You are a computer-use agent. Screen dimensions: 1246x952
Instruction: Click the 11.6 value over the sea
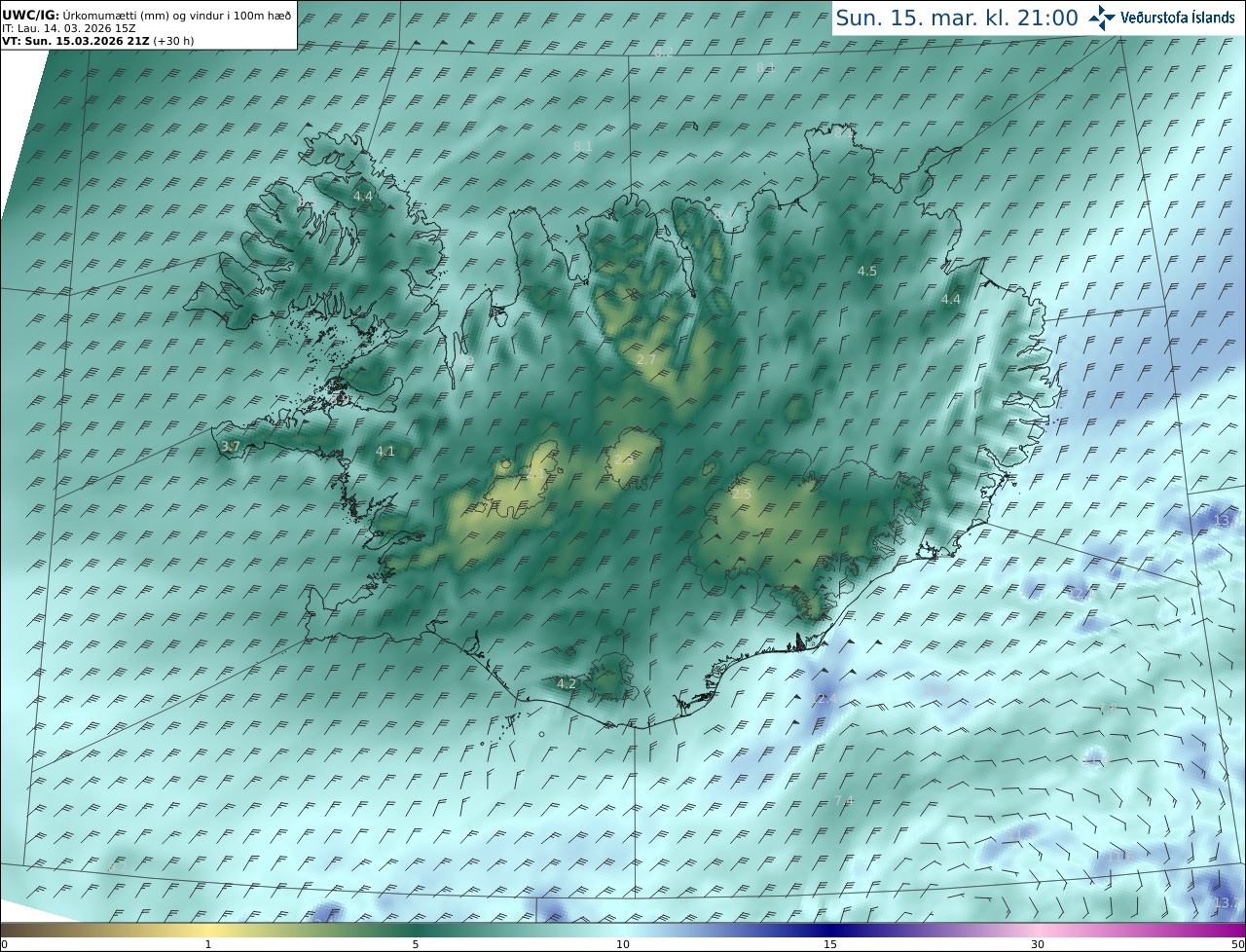1120,857
